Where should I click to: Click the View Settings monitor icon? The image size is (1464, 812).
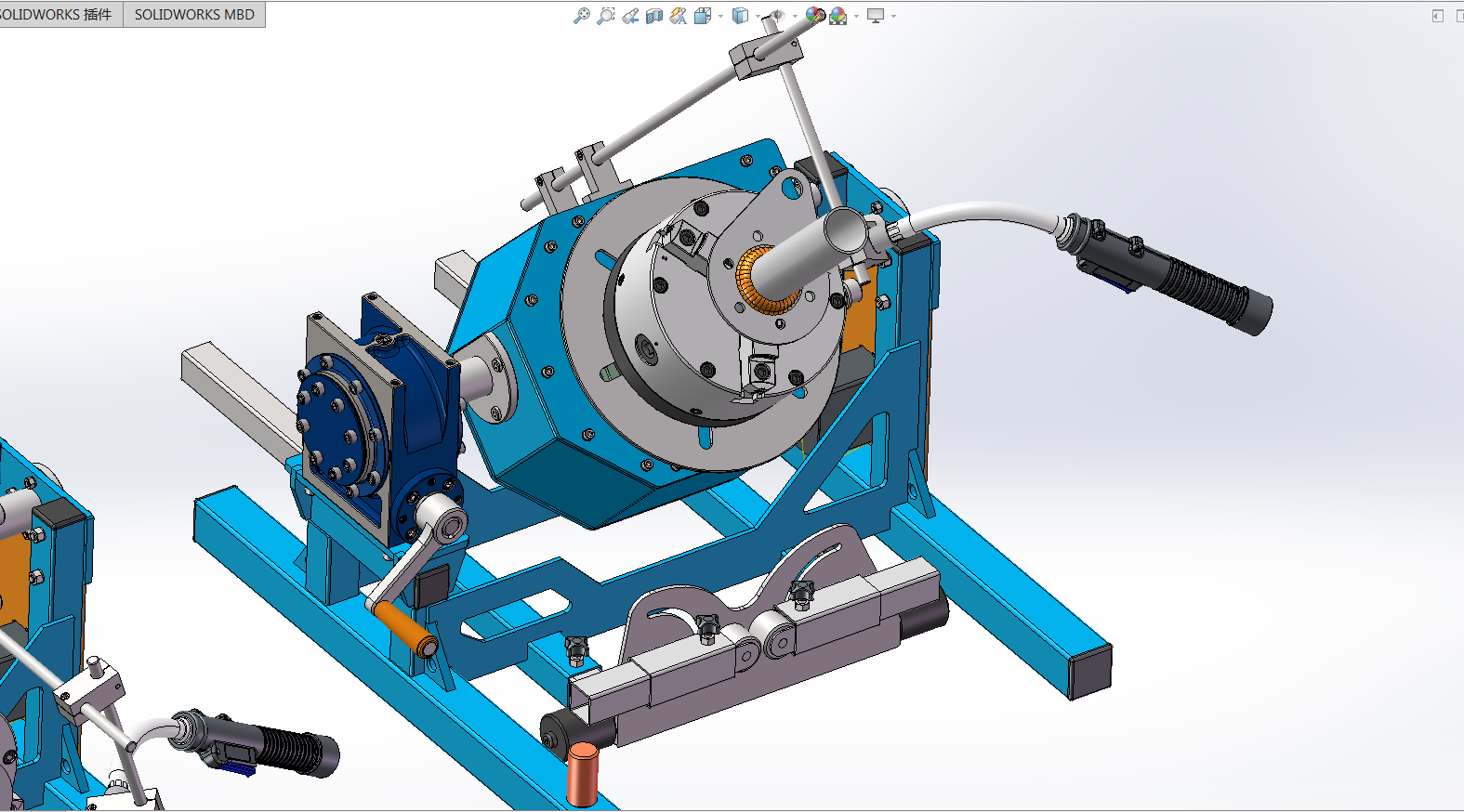click(x=876, y=16)
